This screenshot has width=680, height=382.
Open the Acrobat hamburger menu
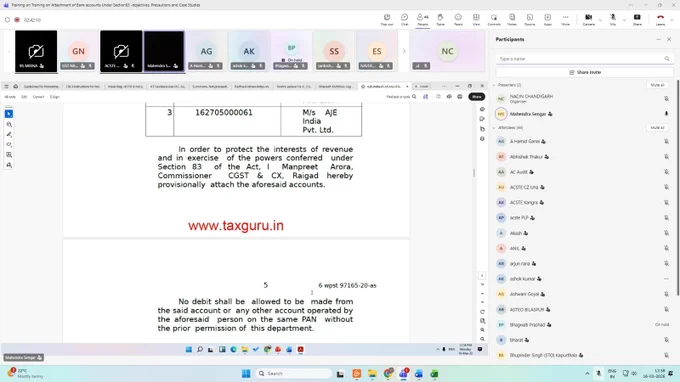tap(6, 86)
